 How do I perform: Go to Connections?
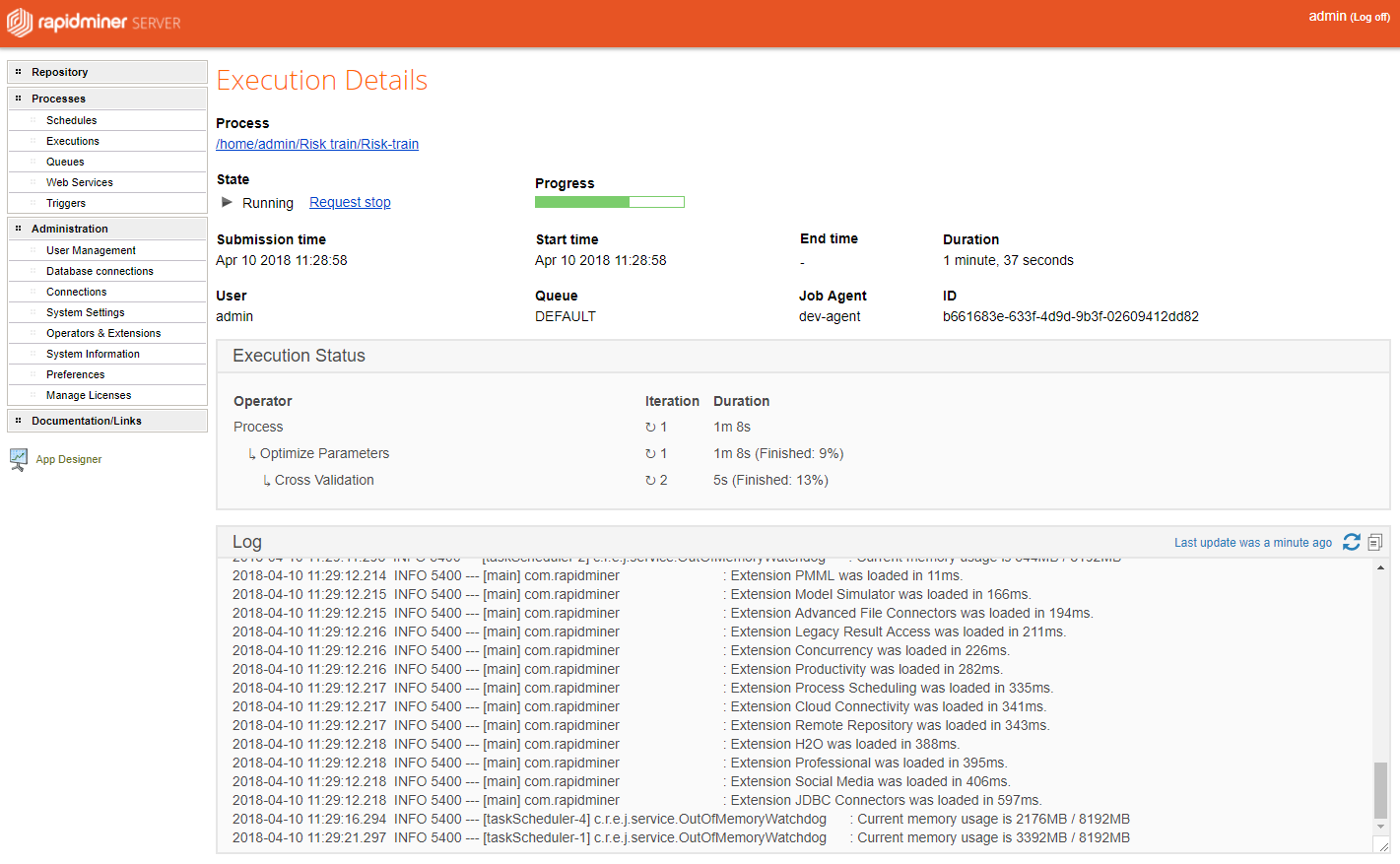coord(76,292)
